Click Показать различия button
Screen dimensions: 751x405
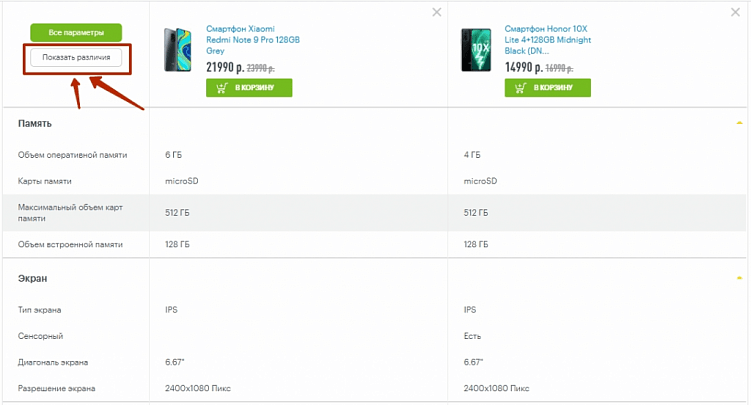tap(76, 58)
